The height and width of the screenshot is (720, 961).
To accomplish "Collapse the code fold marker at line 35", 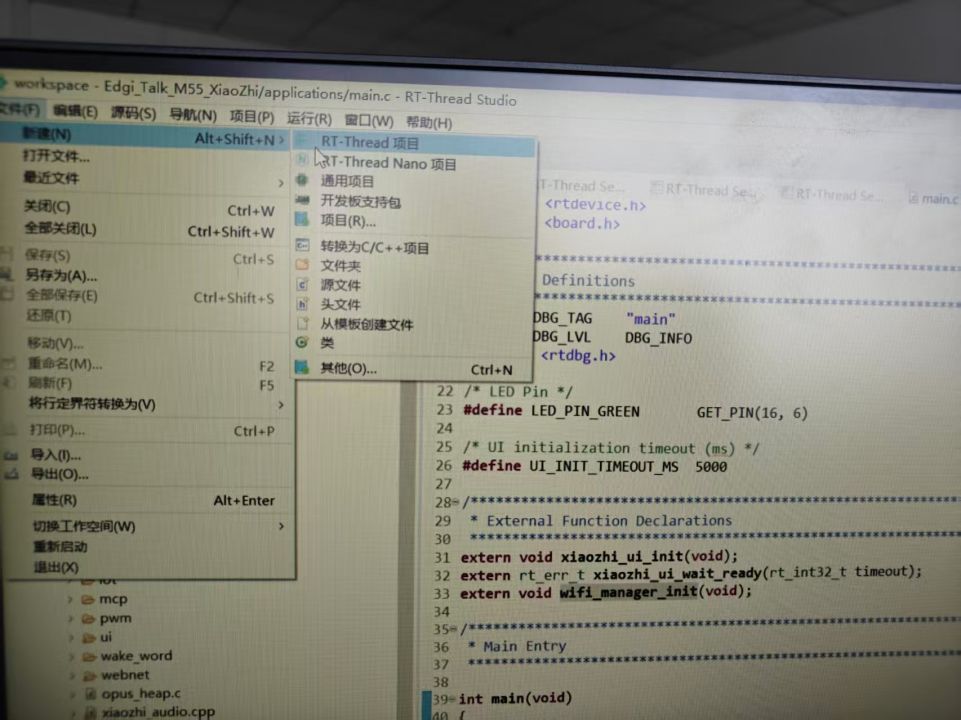I will [454, 630].
